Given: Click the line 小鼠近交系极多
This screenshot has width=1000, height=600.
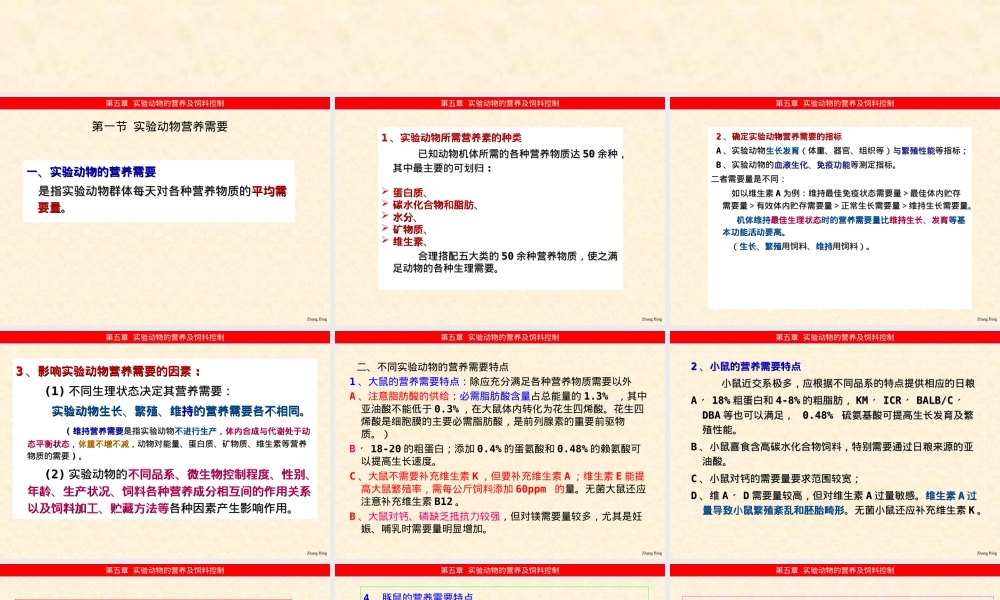Looking at the screenshot, I should pyautogui.click(x=848, y=383).
